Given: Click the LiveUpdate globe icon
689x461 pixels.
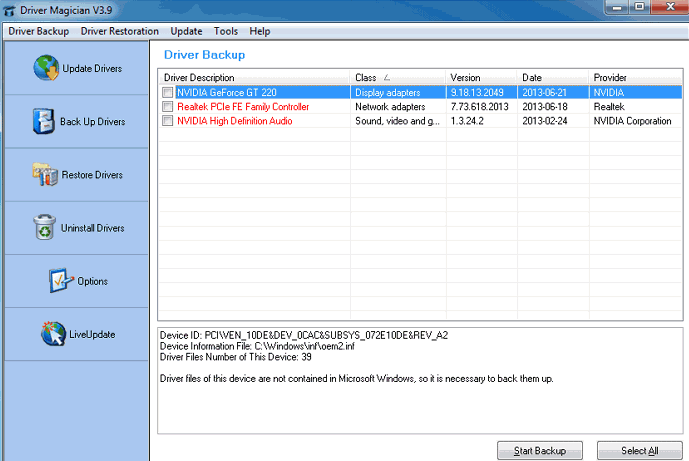Looking at the screenshot, I should pyautogui.click(x=53, y=334).
